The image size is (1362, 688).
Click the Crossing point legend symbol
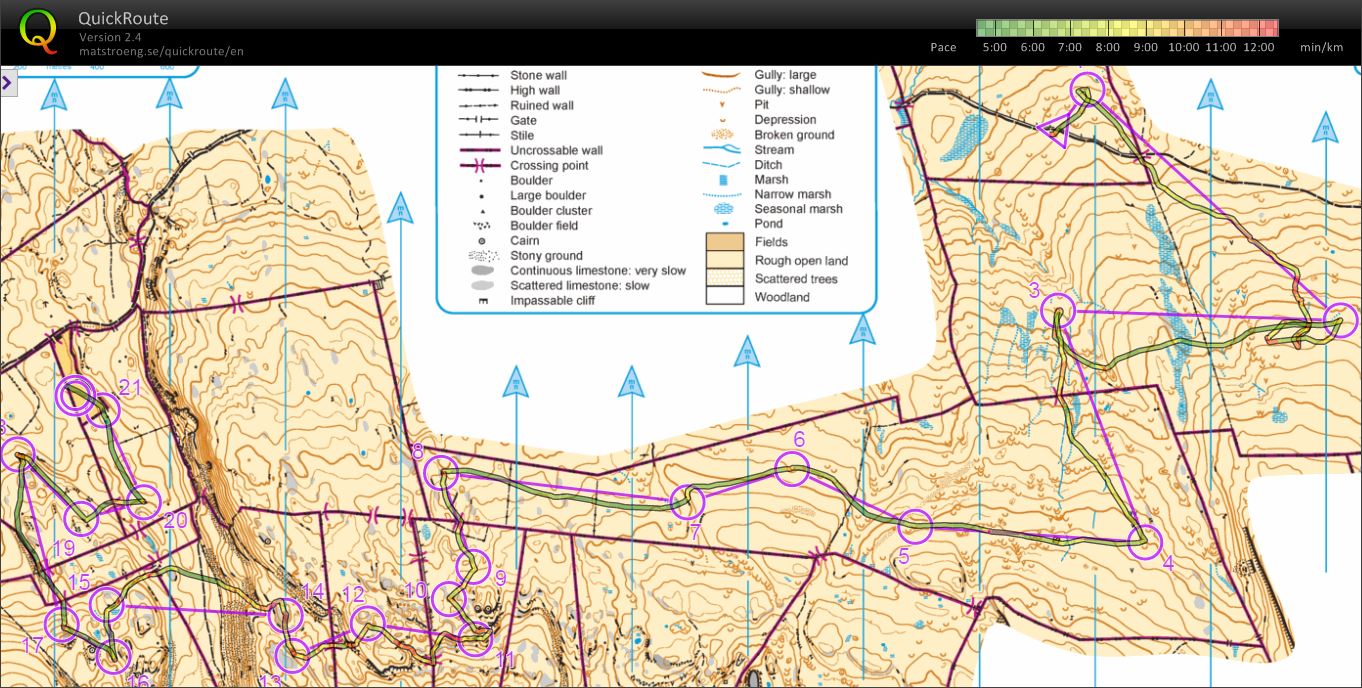click(x=479, y=166)
